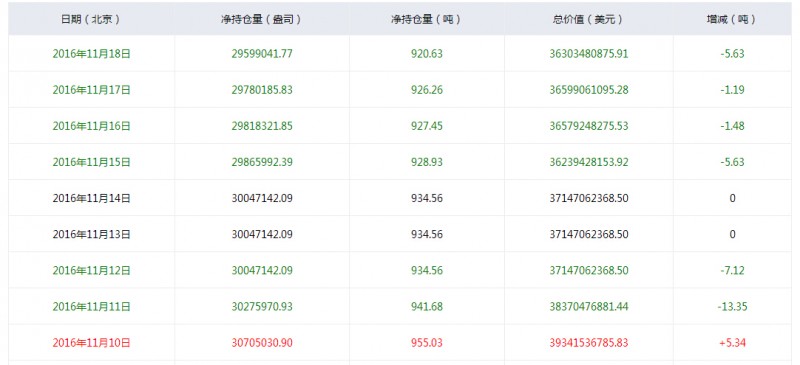
Task: Select ounce value 29818321.85
Action: click(262, 126)
